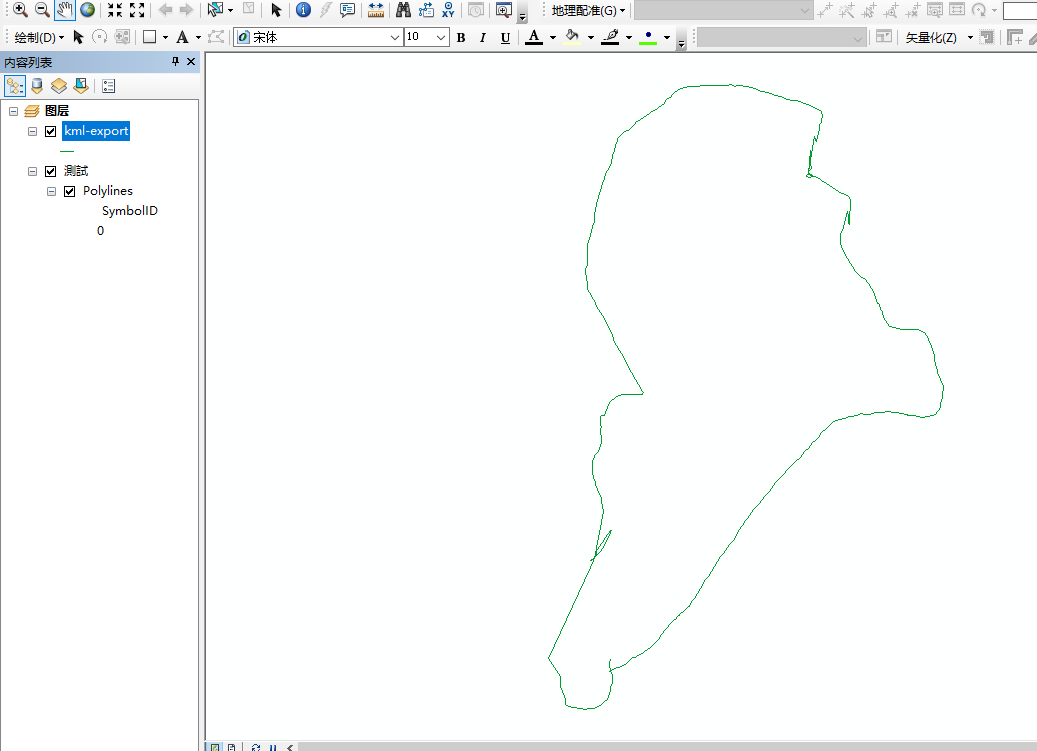1037x751 pixels.
Task: Open the marker color dropdown arrow
Action: click(667, 38)
